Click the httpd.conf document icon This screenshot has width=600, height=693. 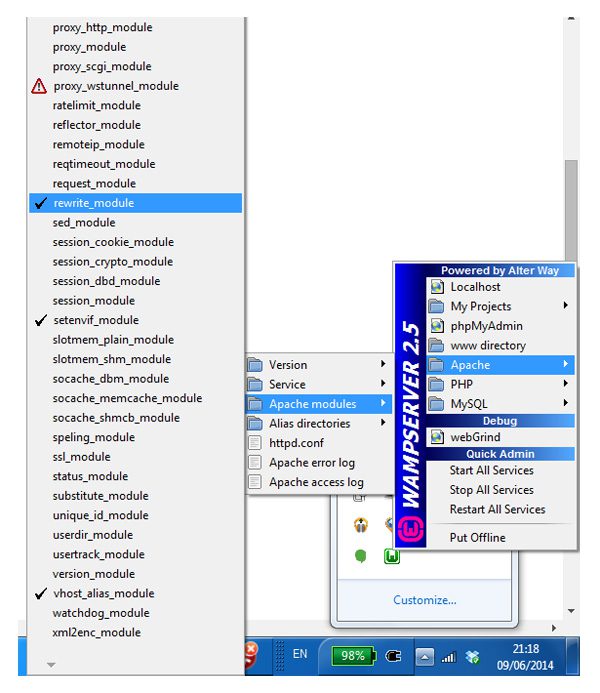click(255, 443)
